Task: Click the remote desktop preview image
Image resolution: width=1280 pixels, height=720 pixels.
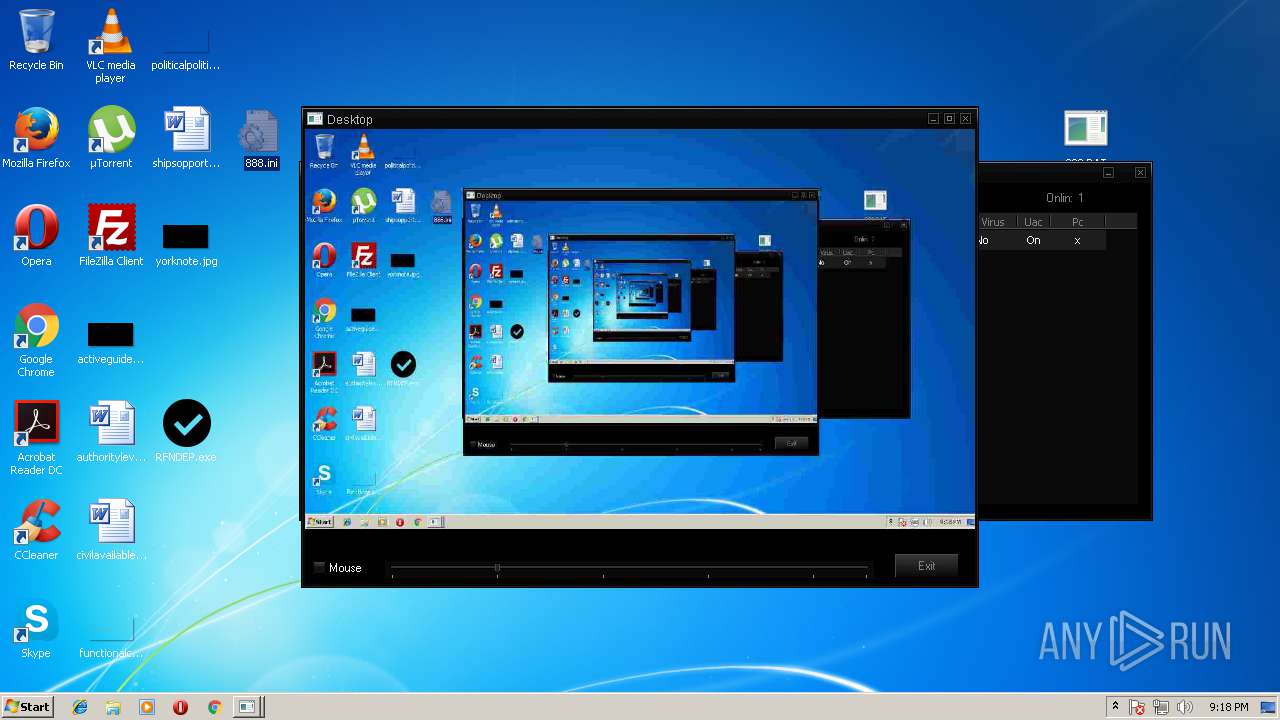Action: (640, 328)
